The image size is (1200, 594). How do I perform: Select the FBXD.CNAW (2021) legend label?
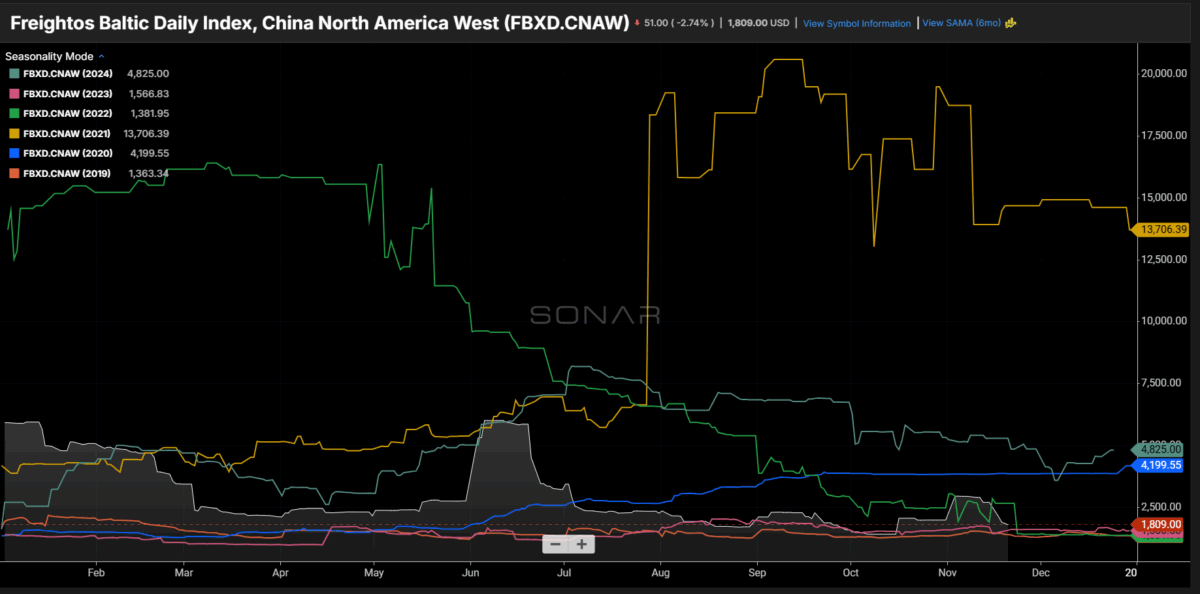pos(68,133)
